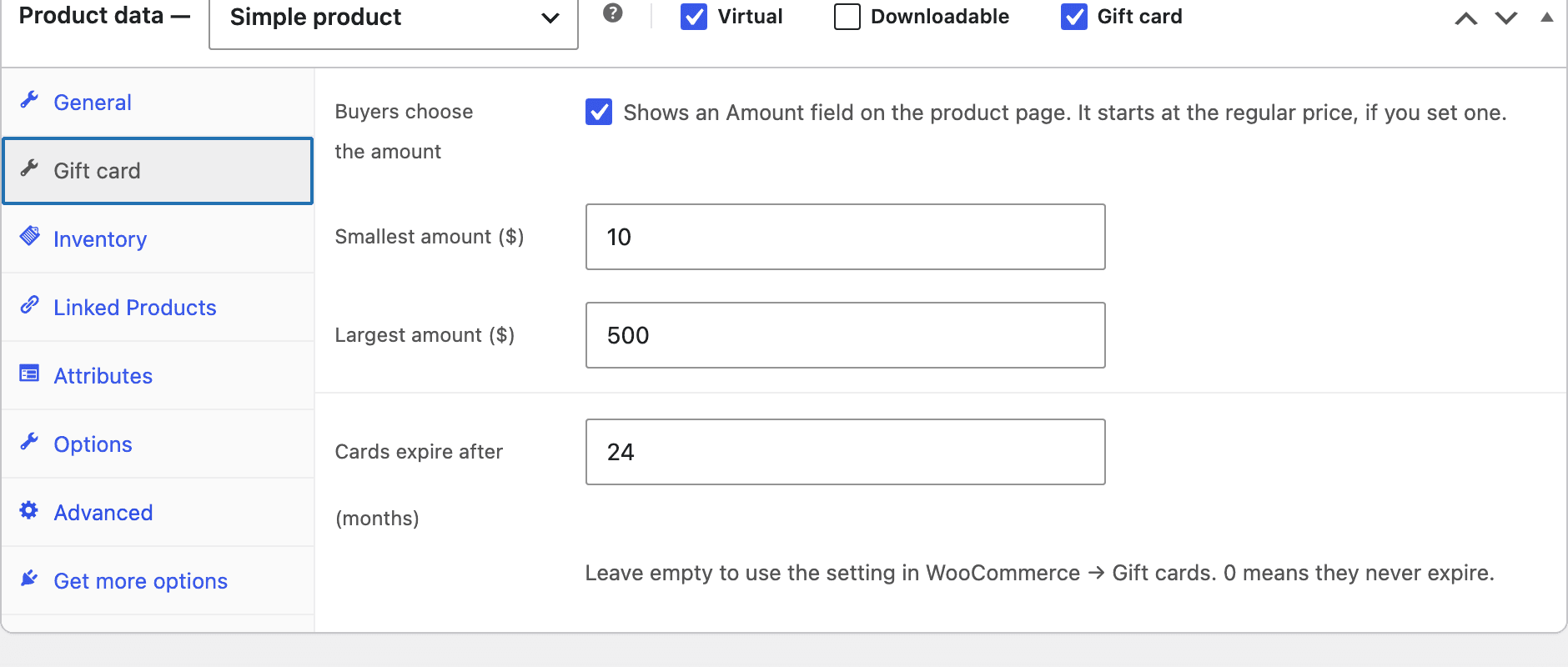Click into the Largest amount field
This screenshot has height=667, width=1568.
point(846,335)
